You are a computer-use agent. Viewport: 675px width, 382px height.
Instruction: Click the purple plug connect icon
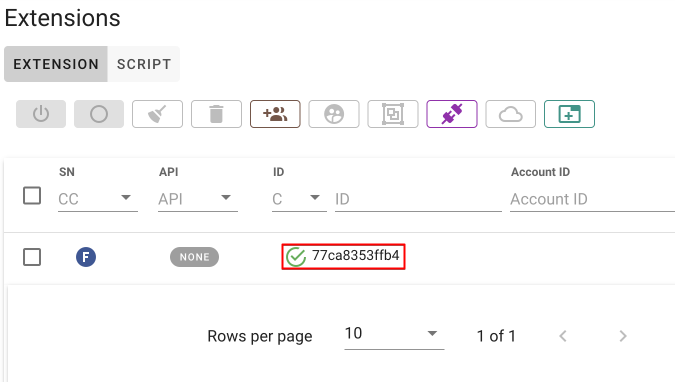click(x=452, y=114)
